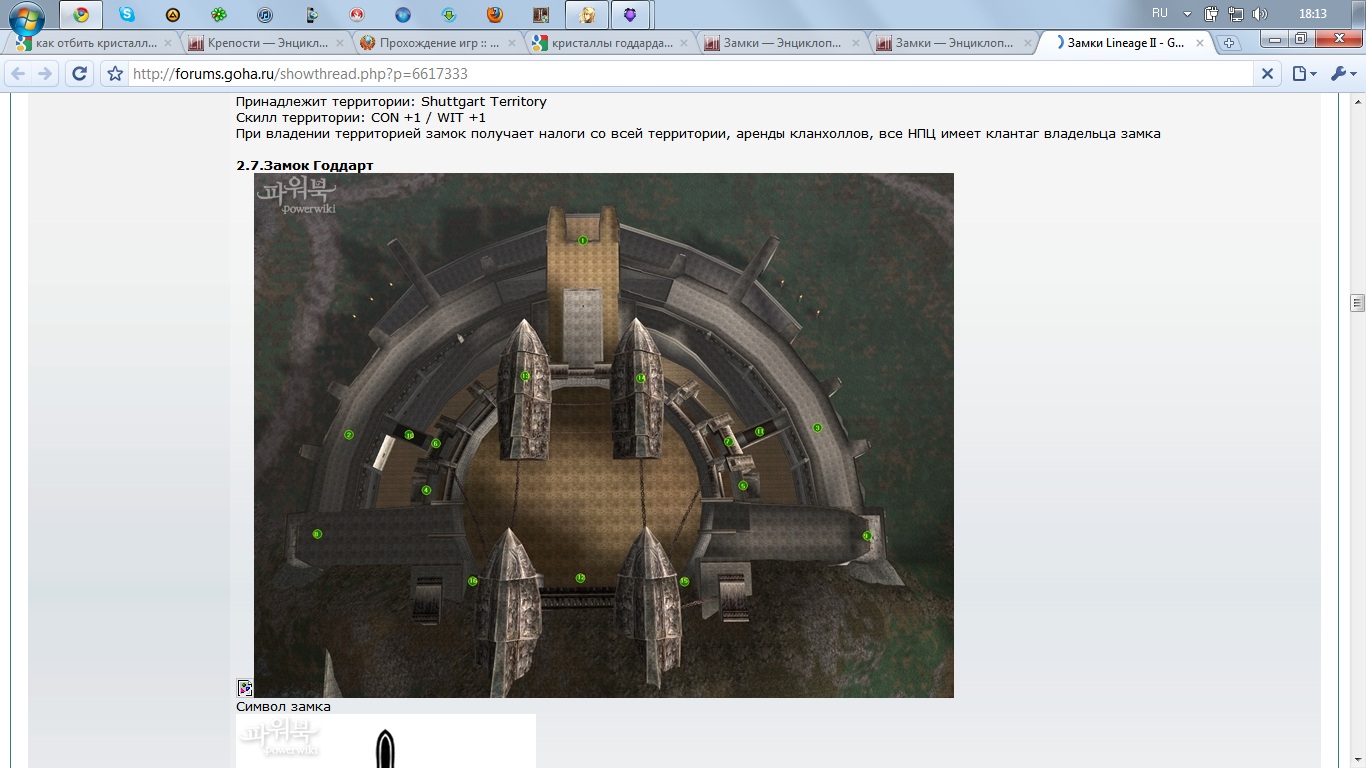Switch to the 'Прохождение игр' tab
Viewport: 1366px width, 768px height.
(x=436, y=43)
